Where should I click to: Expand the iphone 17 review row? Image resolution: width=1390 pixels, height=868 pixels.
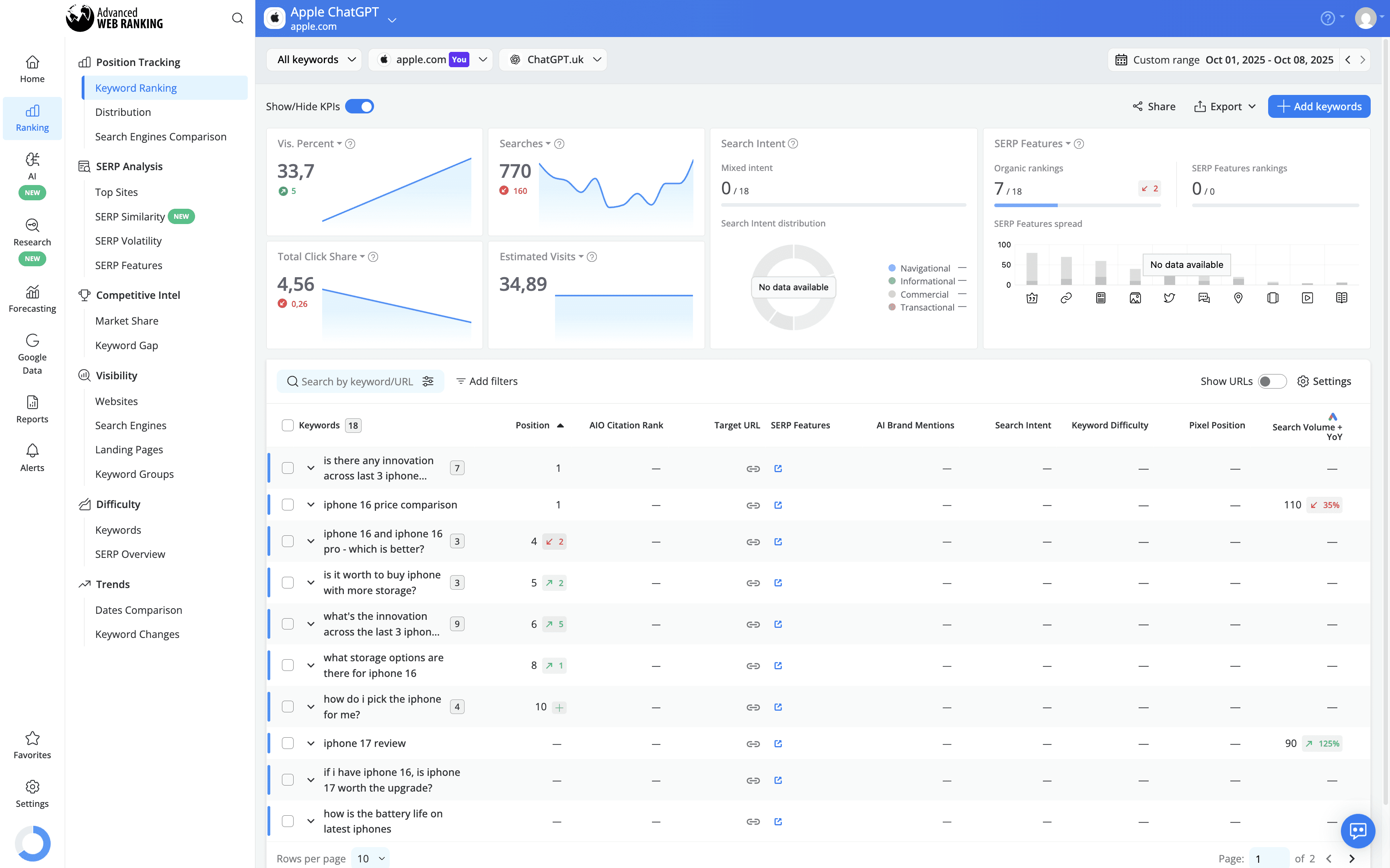[310, 743]
